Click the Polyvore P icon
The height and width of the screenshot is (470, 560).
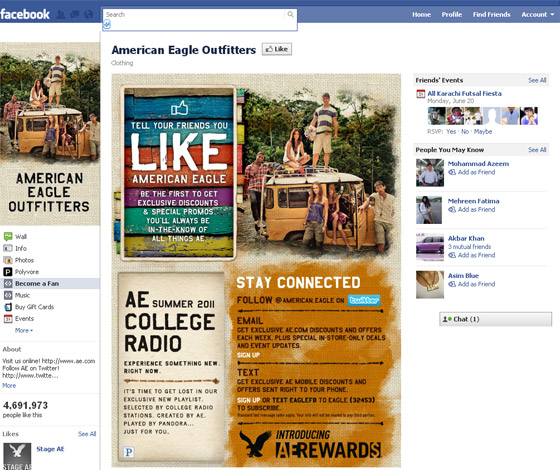point(8,272)
